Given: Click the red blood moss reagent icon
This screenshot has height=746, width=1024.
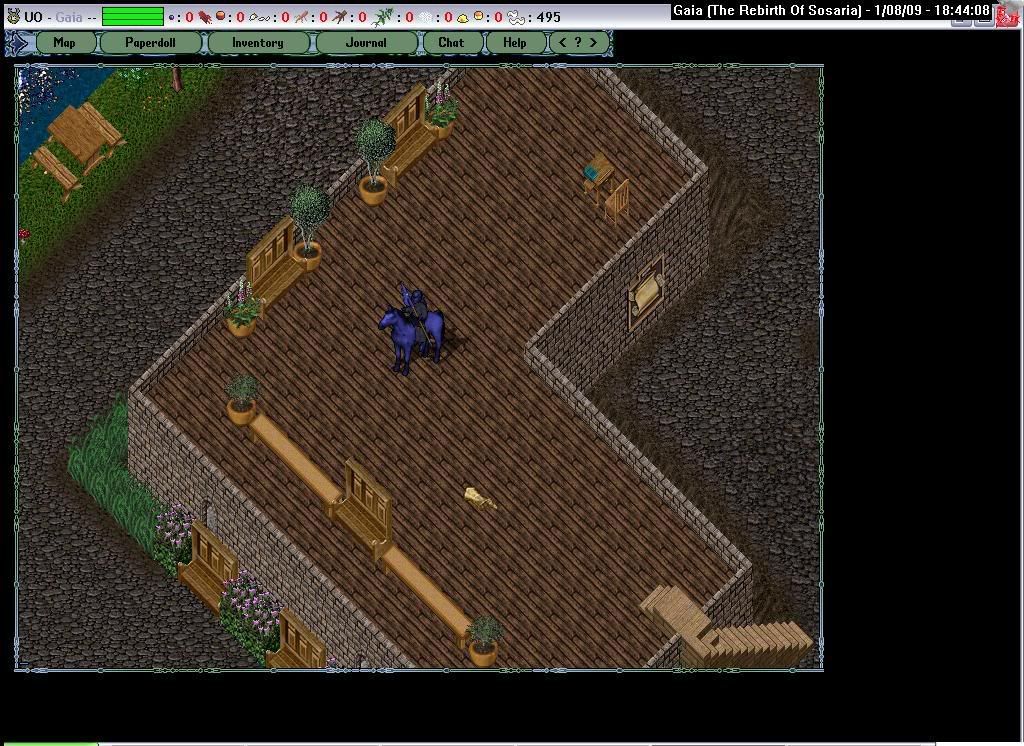Looking at the screenshot, I should [205, 16].
